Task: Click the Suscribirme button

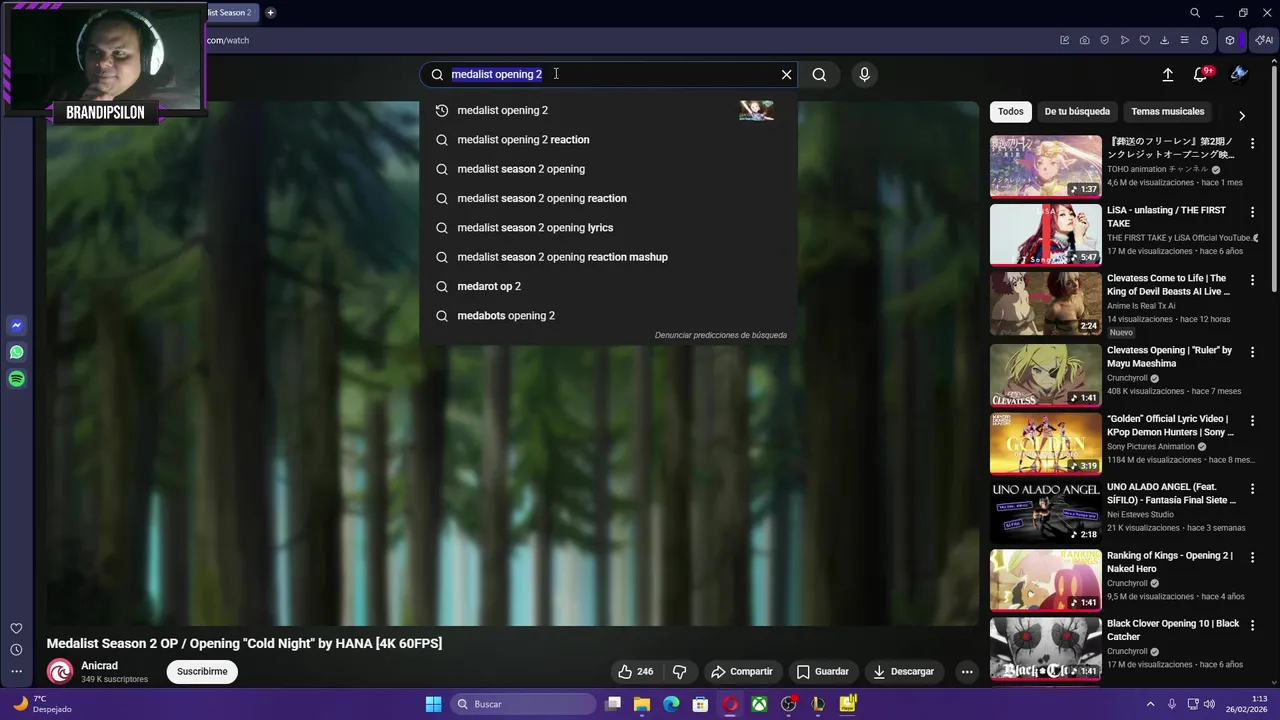Action: [x=202, y=672]
